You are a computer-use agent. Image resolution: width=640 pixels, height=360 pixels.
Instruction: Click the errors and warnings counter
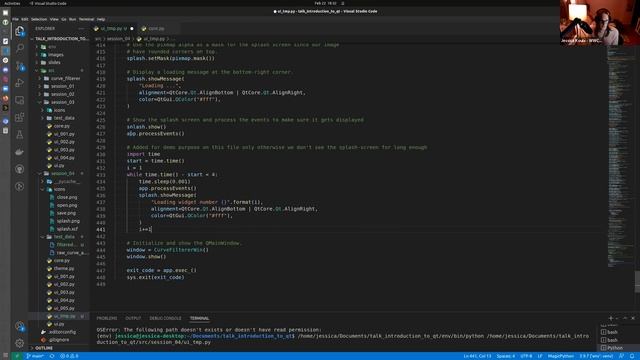69,356
